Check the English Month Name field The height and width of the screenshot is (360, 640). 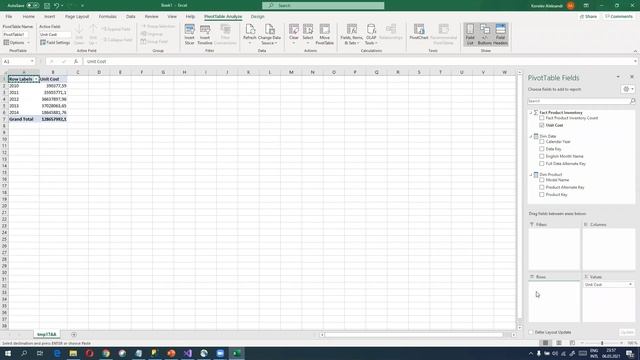(x=542, y=156)
